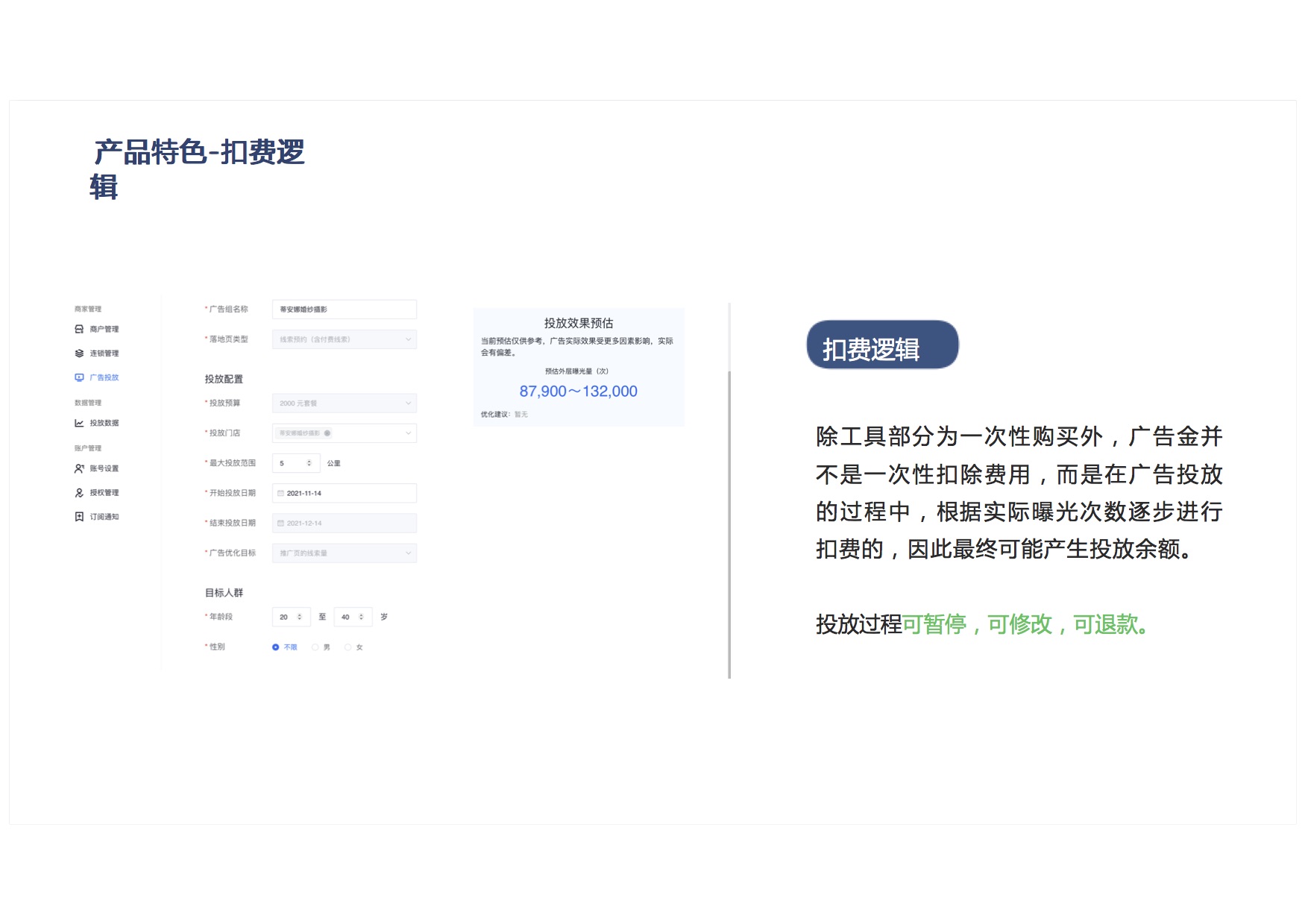This screenshot has height=924, width=1308.
Task: Click the 商户管理 shop icon in sidebar
Action: click(79, 329)
